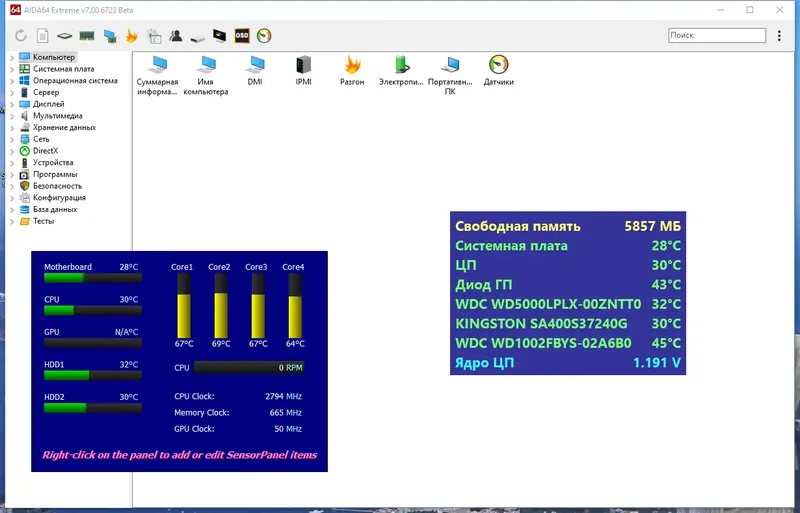Expand the Мультимедиа tree node arrow
The height and width of the screenshot is (513, 800).
point(12,116)
